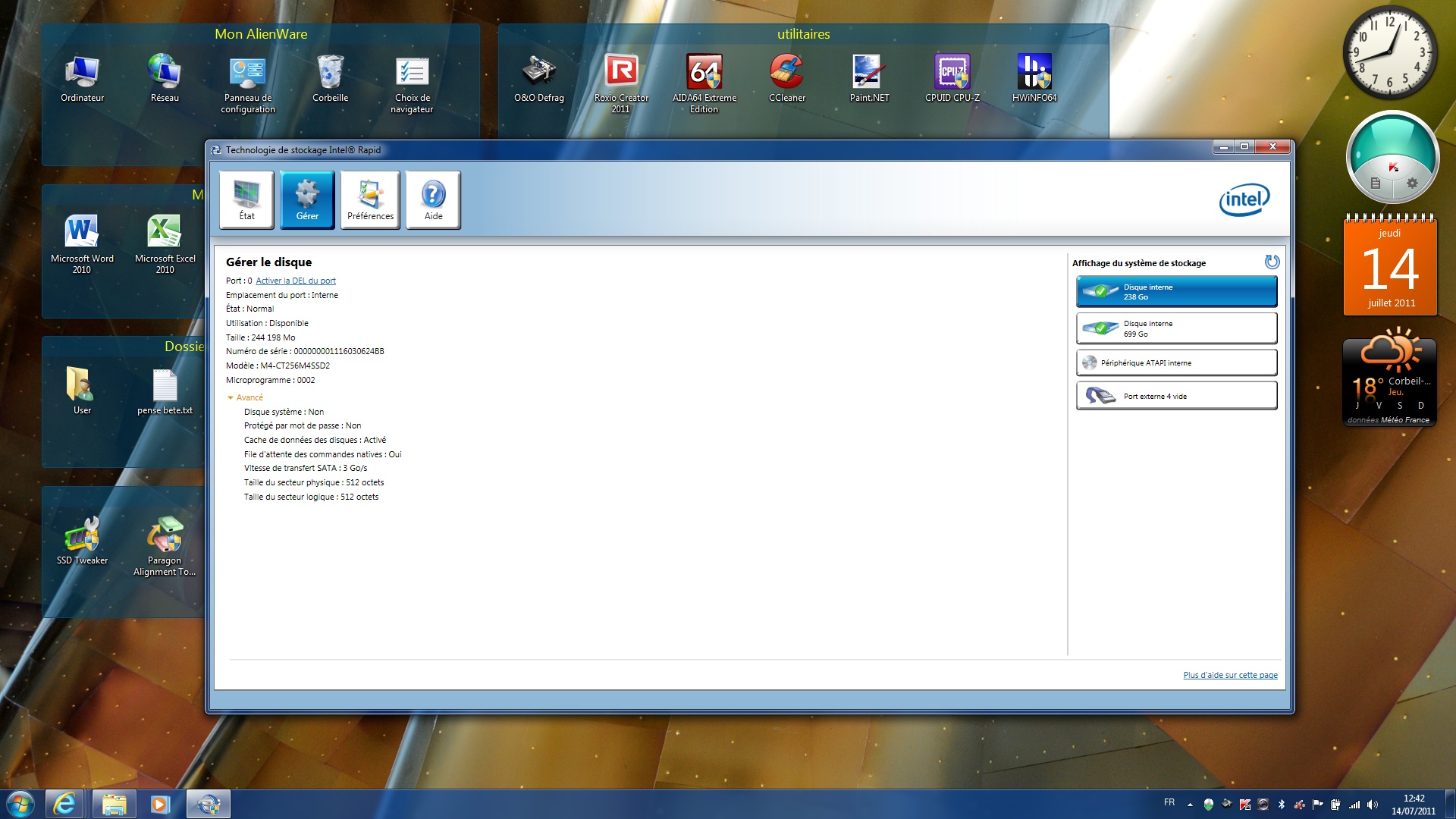Launch CPUID CPU-Z
Image resolution: width=1456 pixels, height=819 pixels.
[952, 79]
